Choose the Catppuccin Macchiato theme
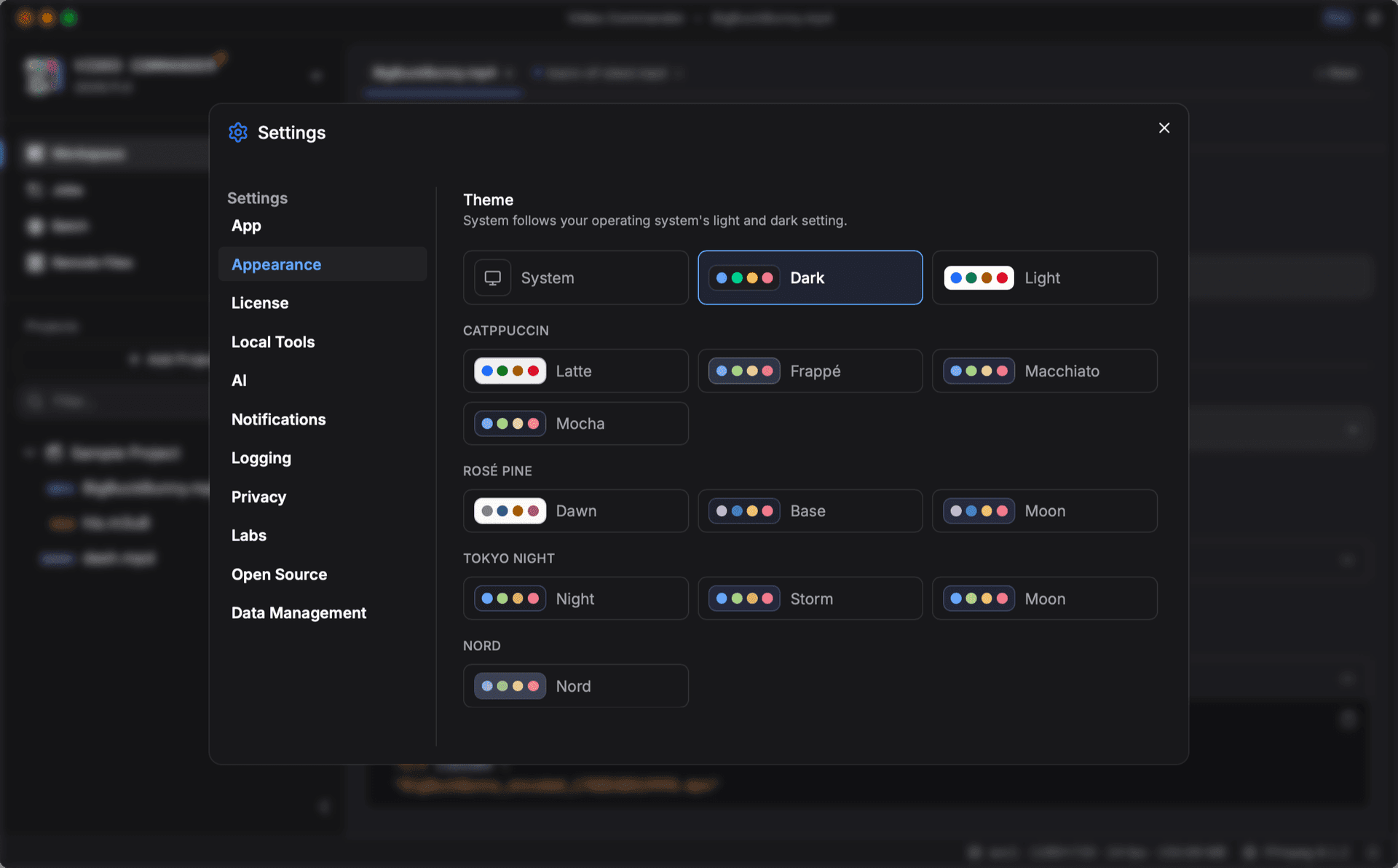Screen dimensions: 1398x868 click(x=1044, y=371)
